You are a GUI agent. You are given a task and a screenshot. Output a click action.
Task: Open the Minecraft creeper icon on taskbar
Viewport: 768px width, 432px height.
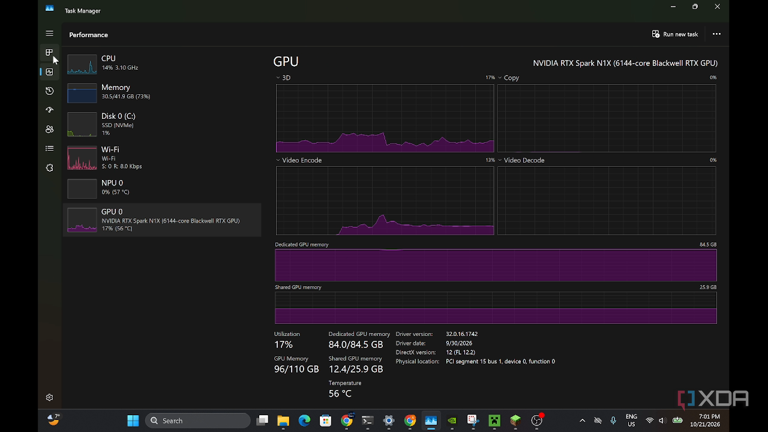494,421
